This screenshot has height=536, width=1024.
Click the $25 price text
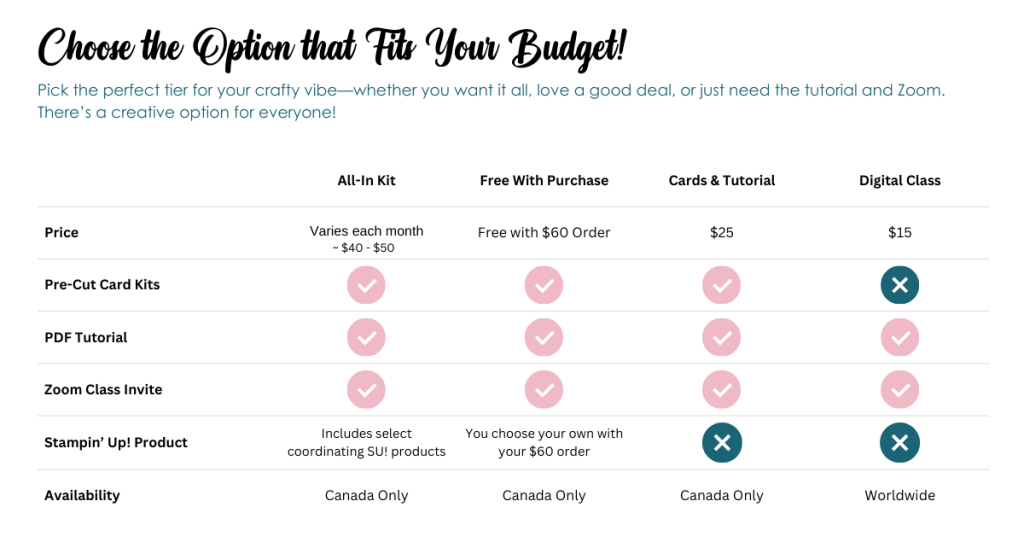click(x=722, y=232)
